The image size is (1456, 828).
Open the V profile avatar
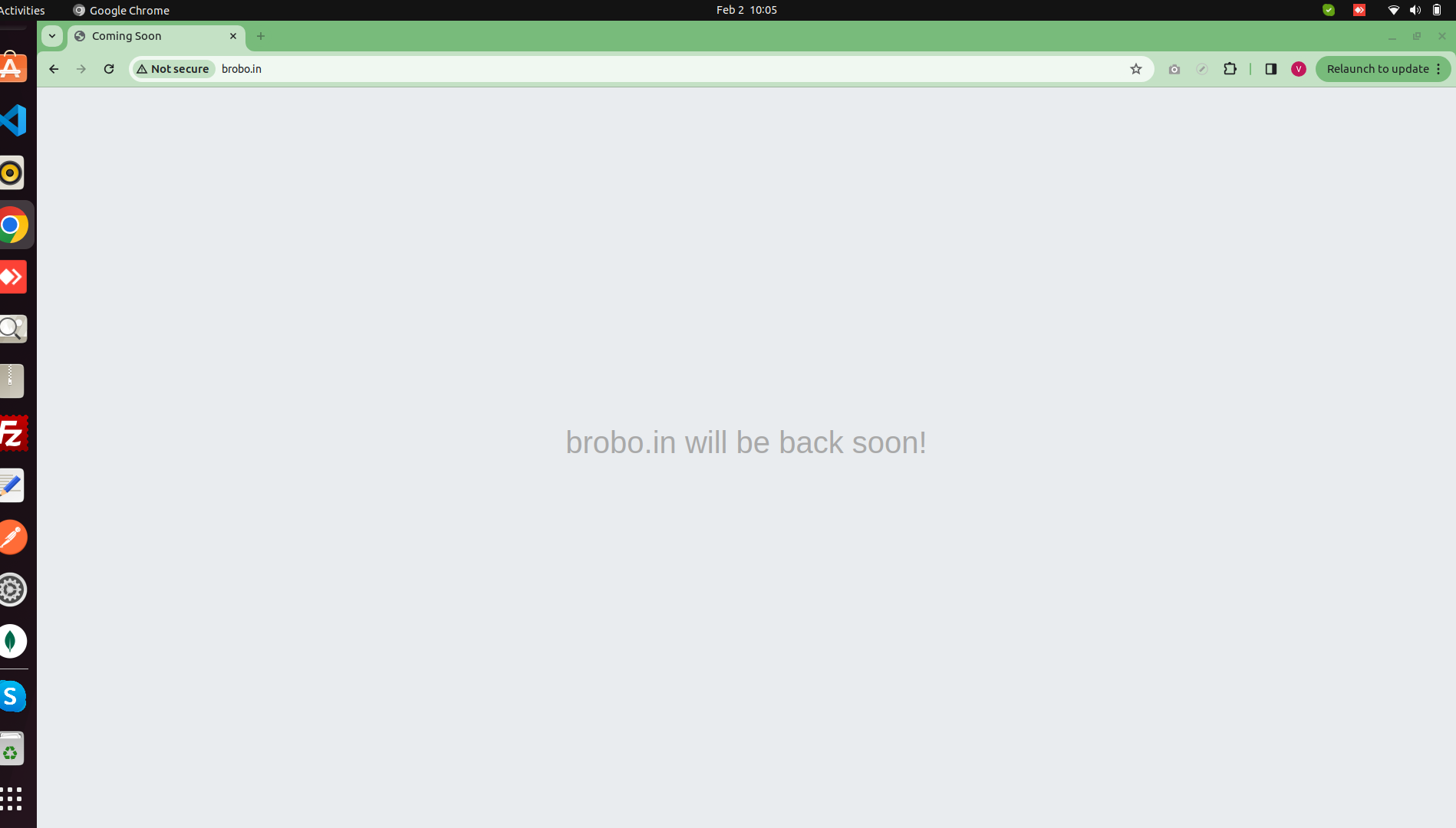[x=1299, y=69]
